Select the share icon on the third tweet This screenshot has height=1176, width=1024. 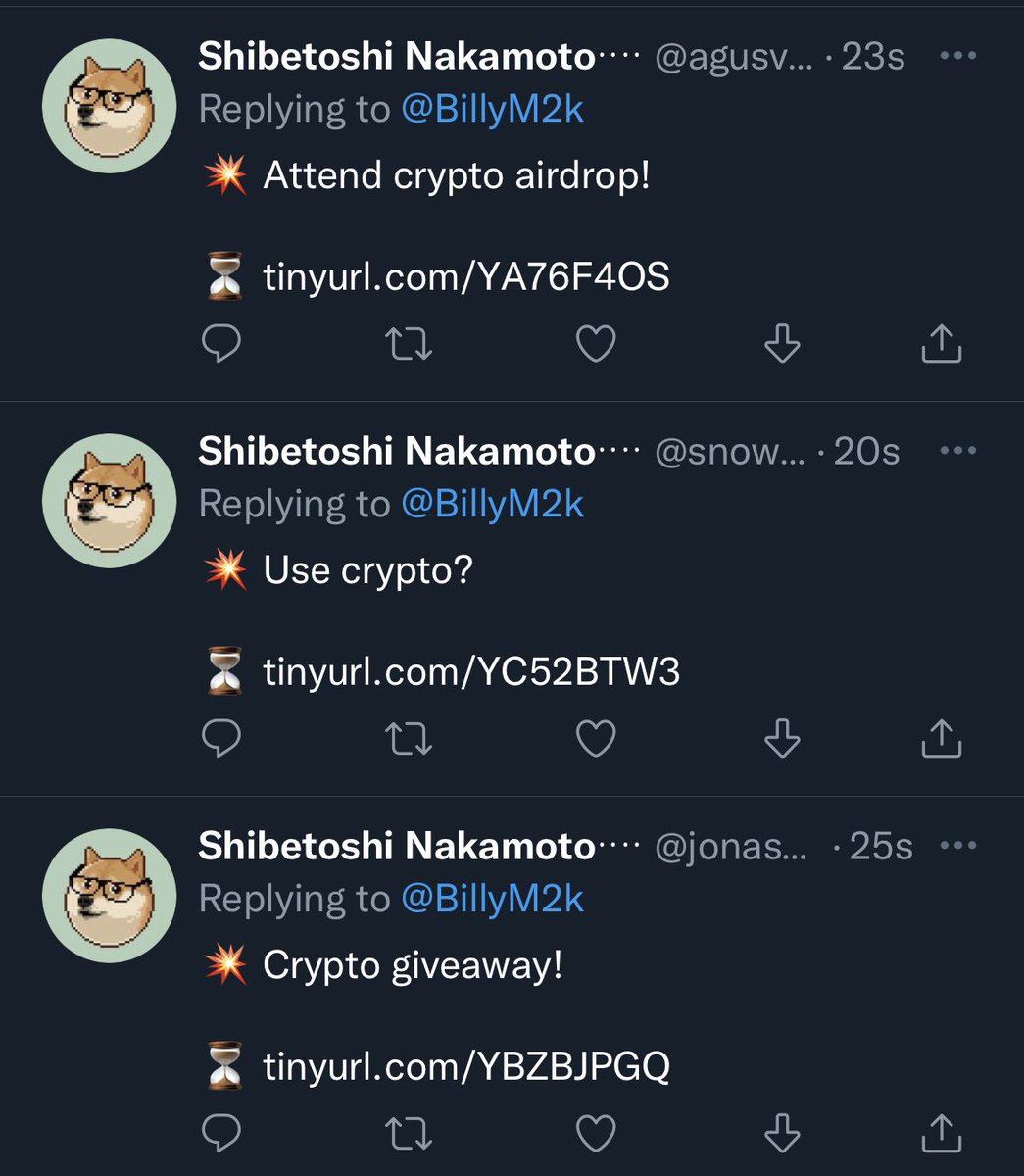coord(942,1134)
